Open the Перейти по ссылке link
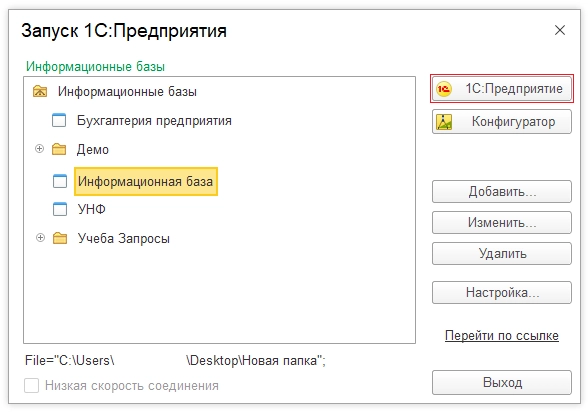Viewport: 588px width, 413px height. (x=502, y=335)
